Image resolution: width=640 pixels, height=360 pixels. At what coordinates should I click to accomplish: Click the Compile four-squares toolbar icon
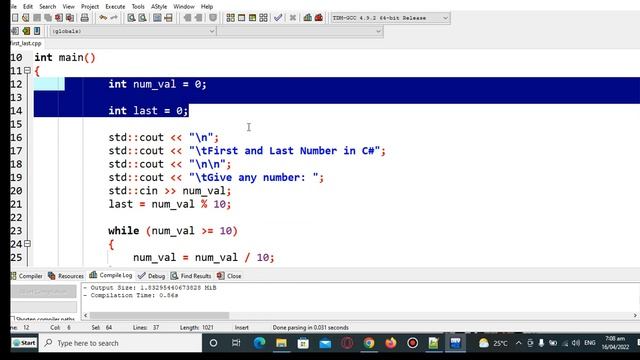click(231, 18)
